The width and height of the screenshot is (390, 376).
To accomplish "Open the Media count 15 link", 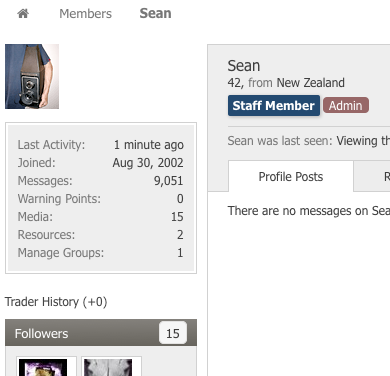I will pyautogui.click(x=177, y=217).
